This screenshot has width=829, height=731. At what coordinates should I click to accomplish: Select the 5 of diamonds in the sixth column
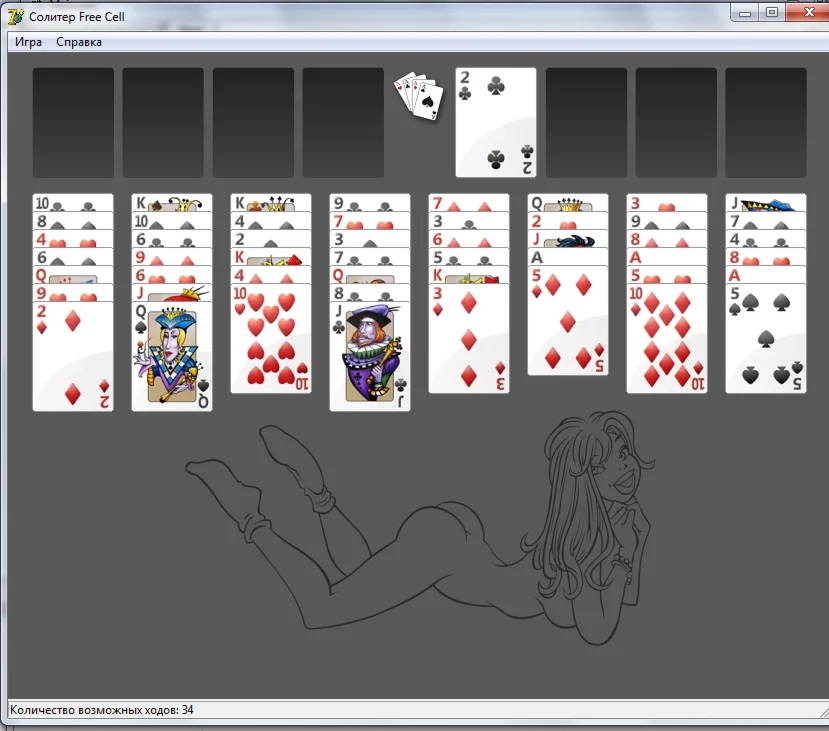(568, 320)
